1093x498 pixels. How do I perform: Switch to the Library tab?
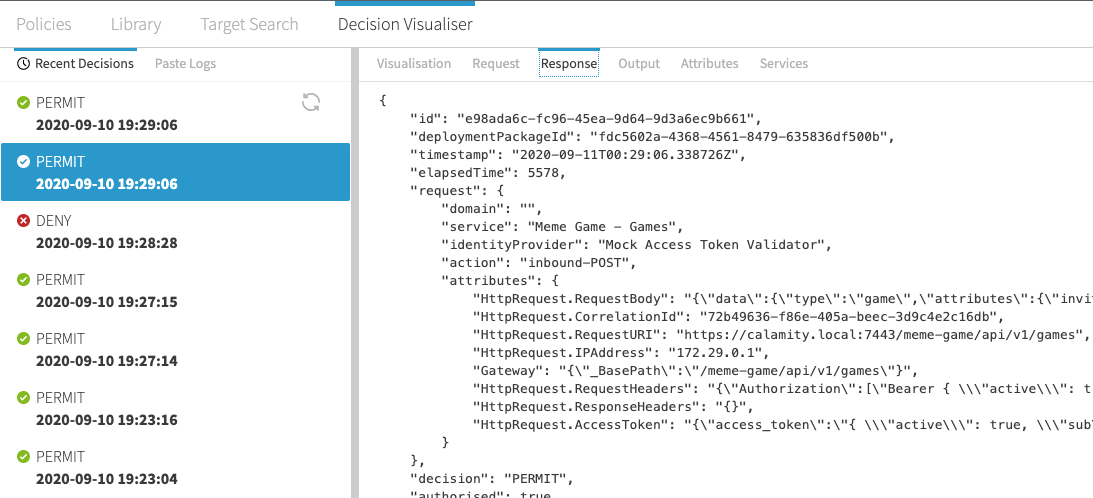point(136,24)
